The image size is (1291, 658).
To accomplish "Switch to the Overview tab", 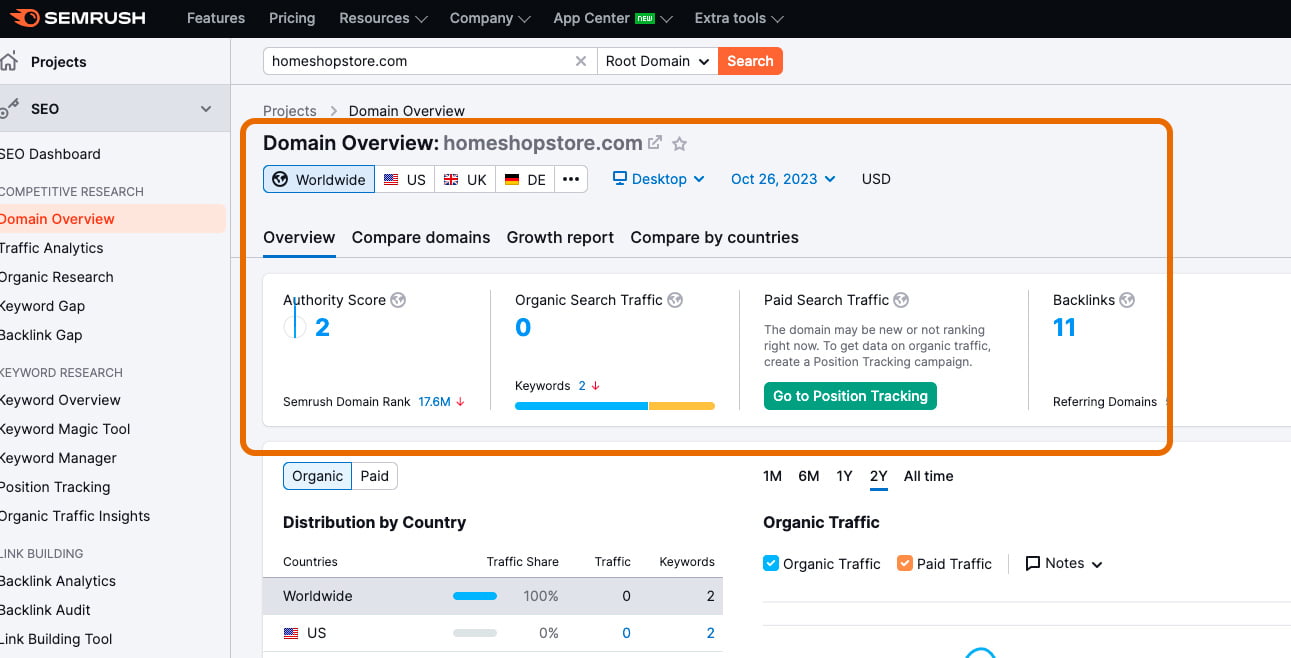I will 299,237.
